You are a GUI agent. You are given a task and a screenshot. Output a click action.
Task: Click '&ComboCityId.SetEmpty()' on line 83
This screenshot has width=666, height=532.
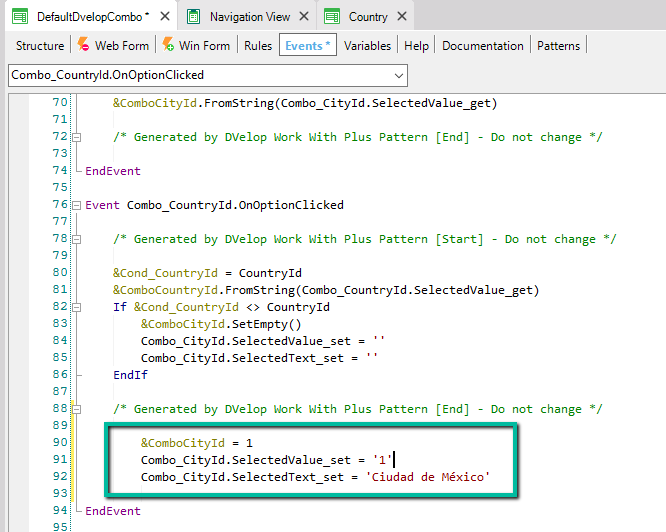click(221, 324)
